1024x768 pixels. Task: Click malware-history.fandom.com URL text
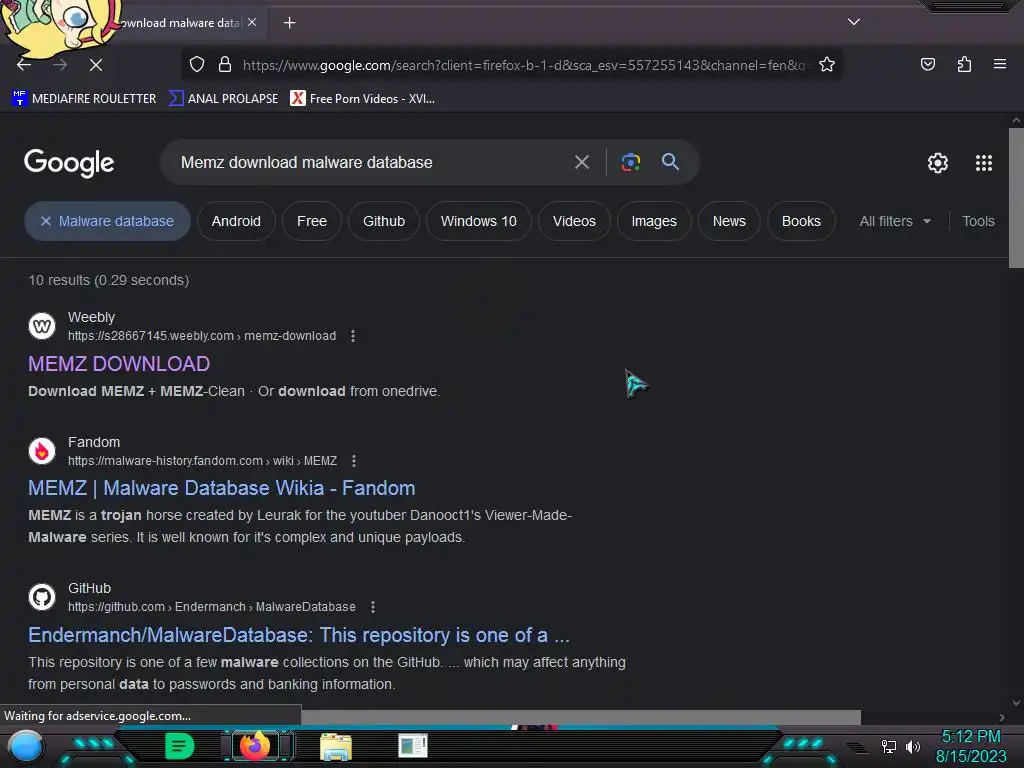[202, 461]
